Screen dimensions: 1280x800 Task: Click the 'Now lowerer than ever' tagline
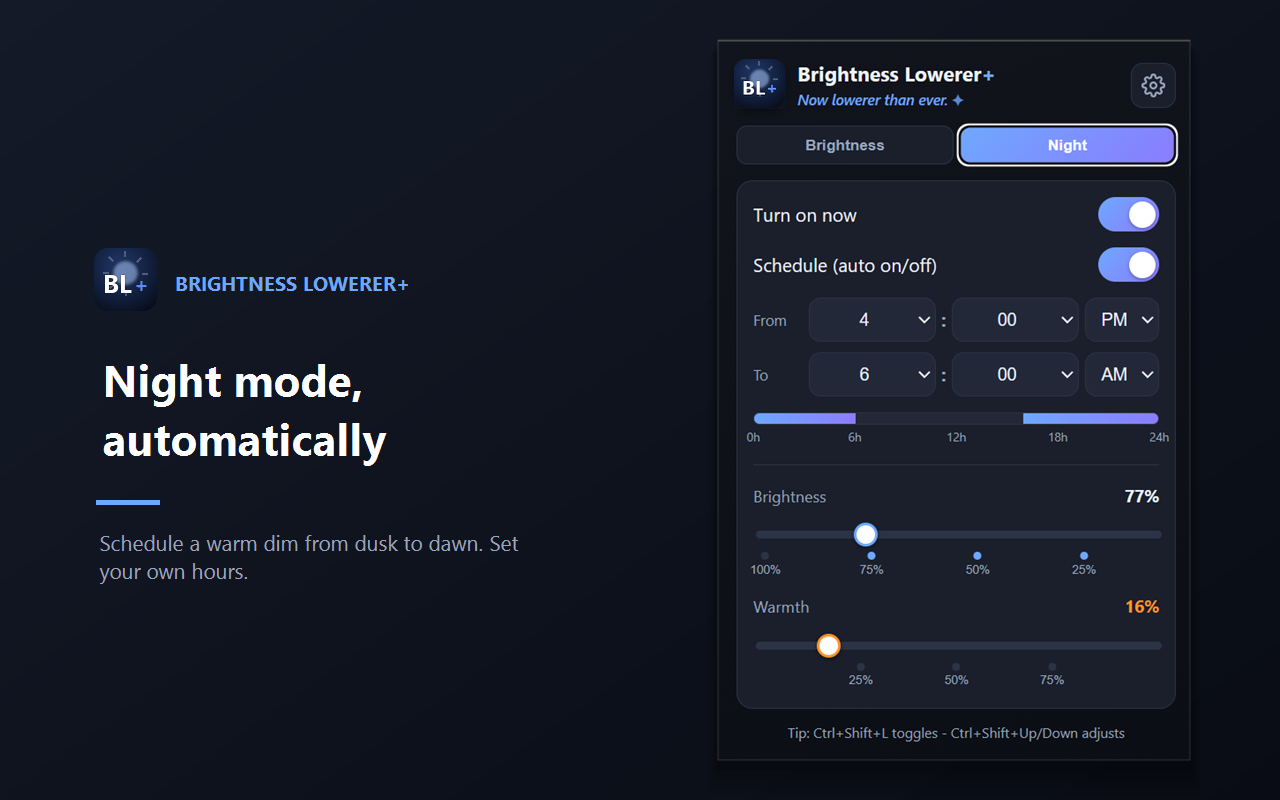point(881,100)
